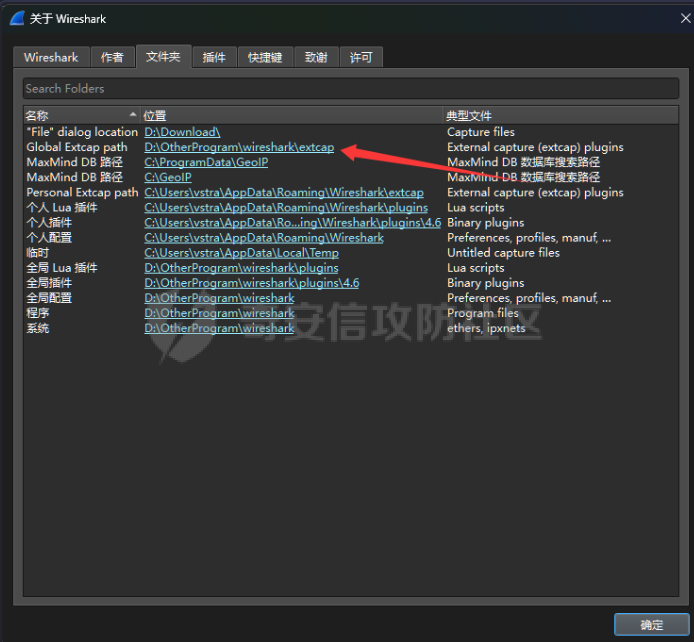The width and height of the screenshot is (694, 642).
Task: Select the 程序 row name
Action: [38, 313]
